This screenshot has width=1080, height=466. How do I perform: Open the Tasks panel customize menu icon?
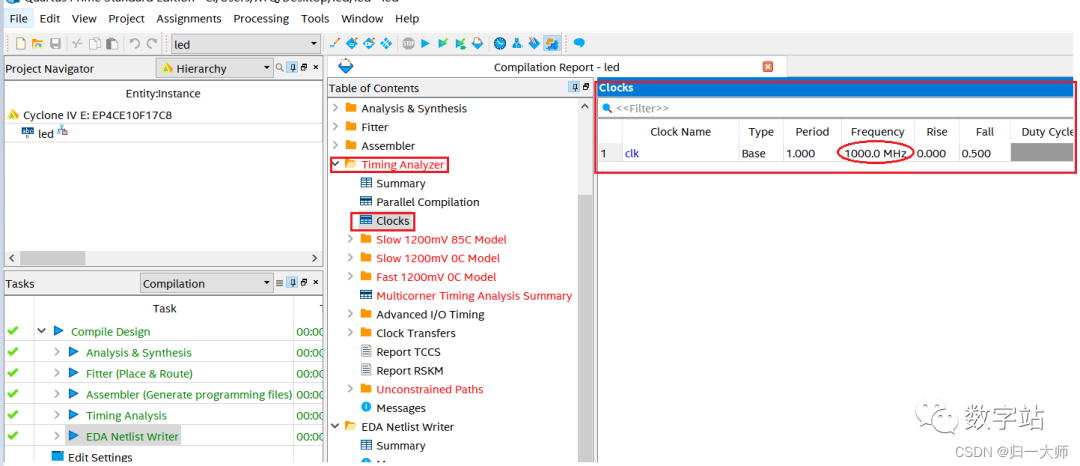[280, 283]
